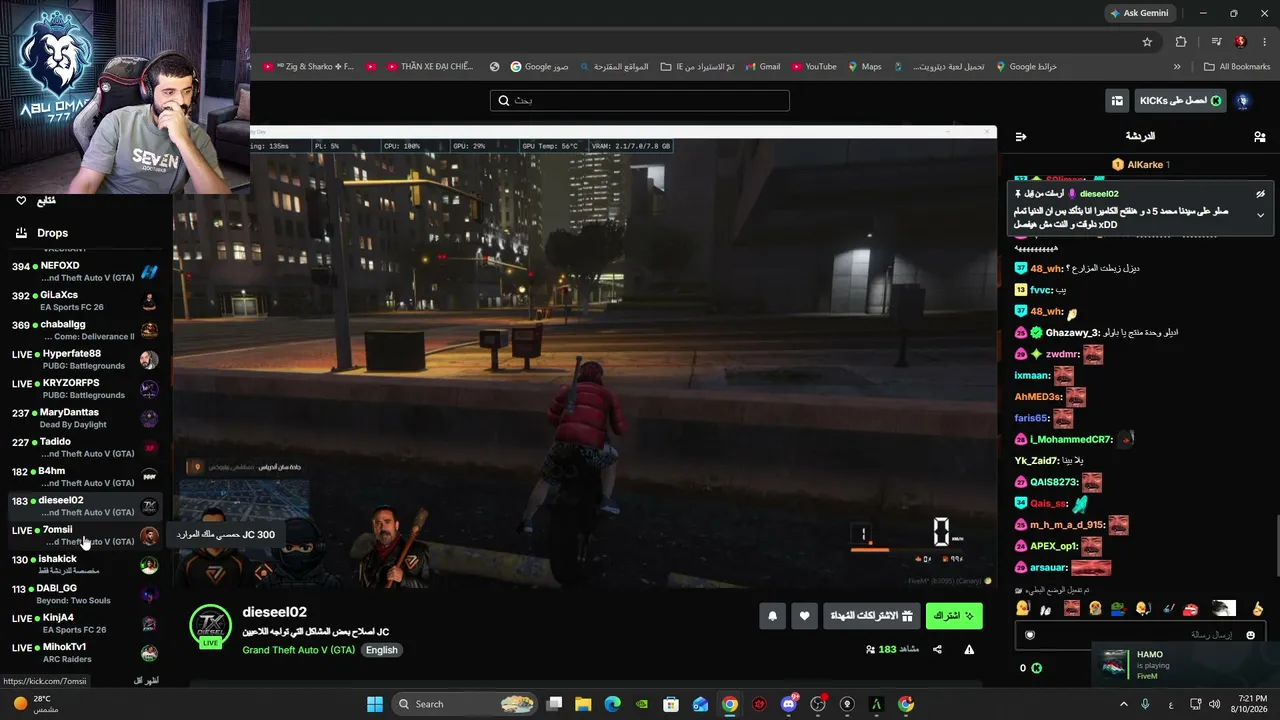The image size is (1280, 720).
Task: Open 7omsii live channel
Action: tap(85, 535)
